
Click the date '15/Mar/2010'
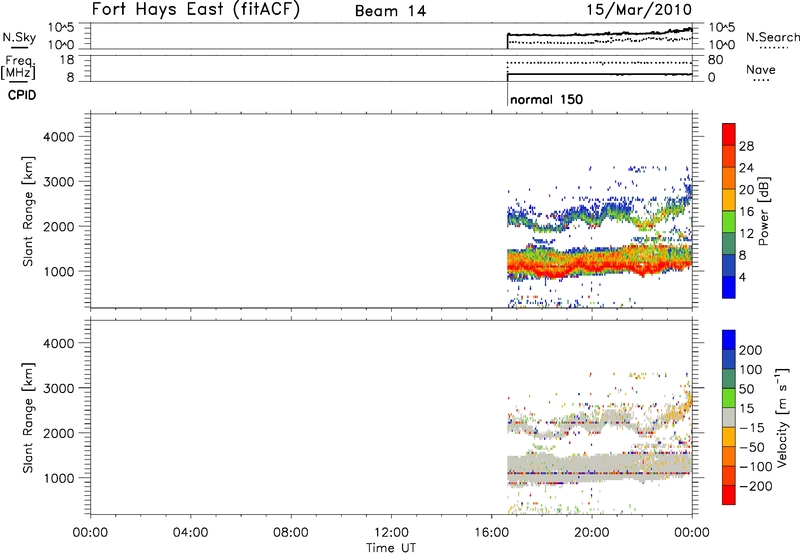[639, 9]
